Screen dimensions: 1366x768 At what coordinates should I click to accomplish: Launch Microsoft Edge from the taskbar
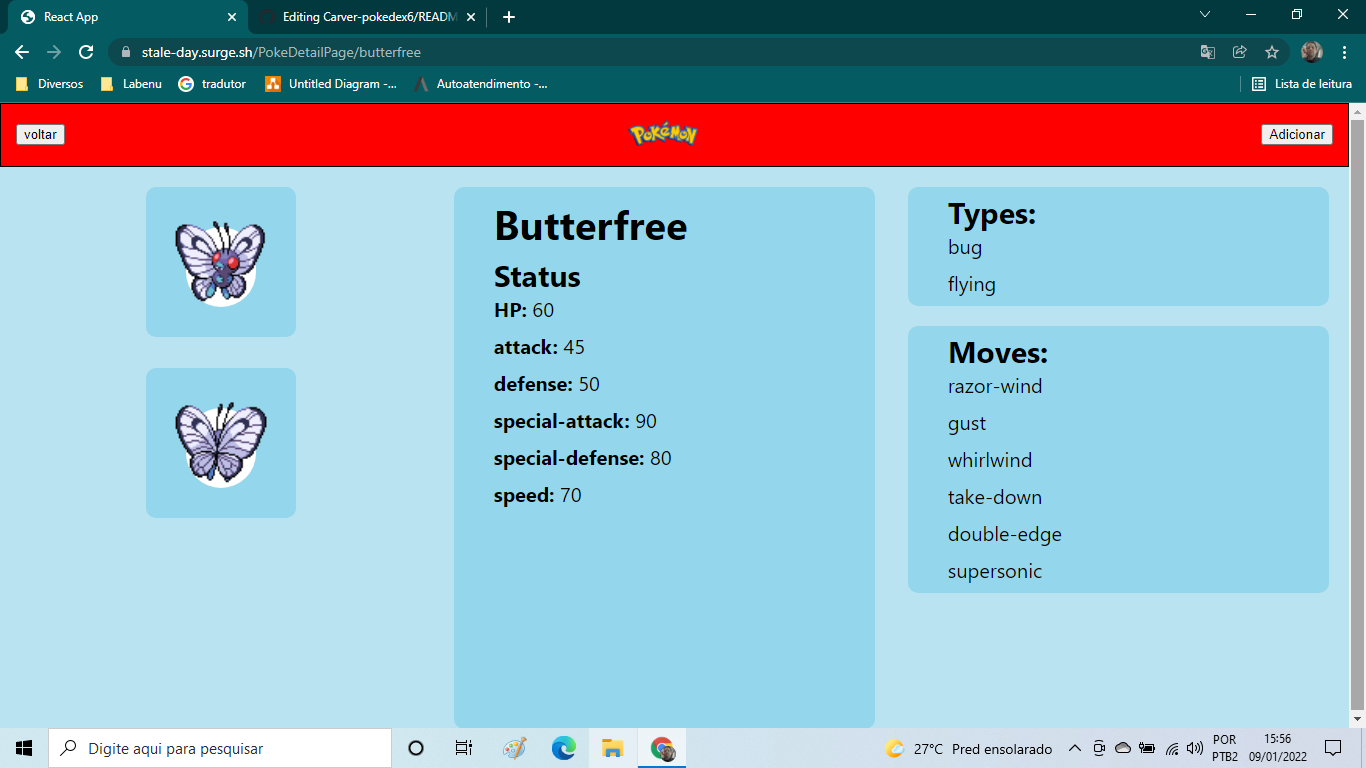(564, 748)
